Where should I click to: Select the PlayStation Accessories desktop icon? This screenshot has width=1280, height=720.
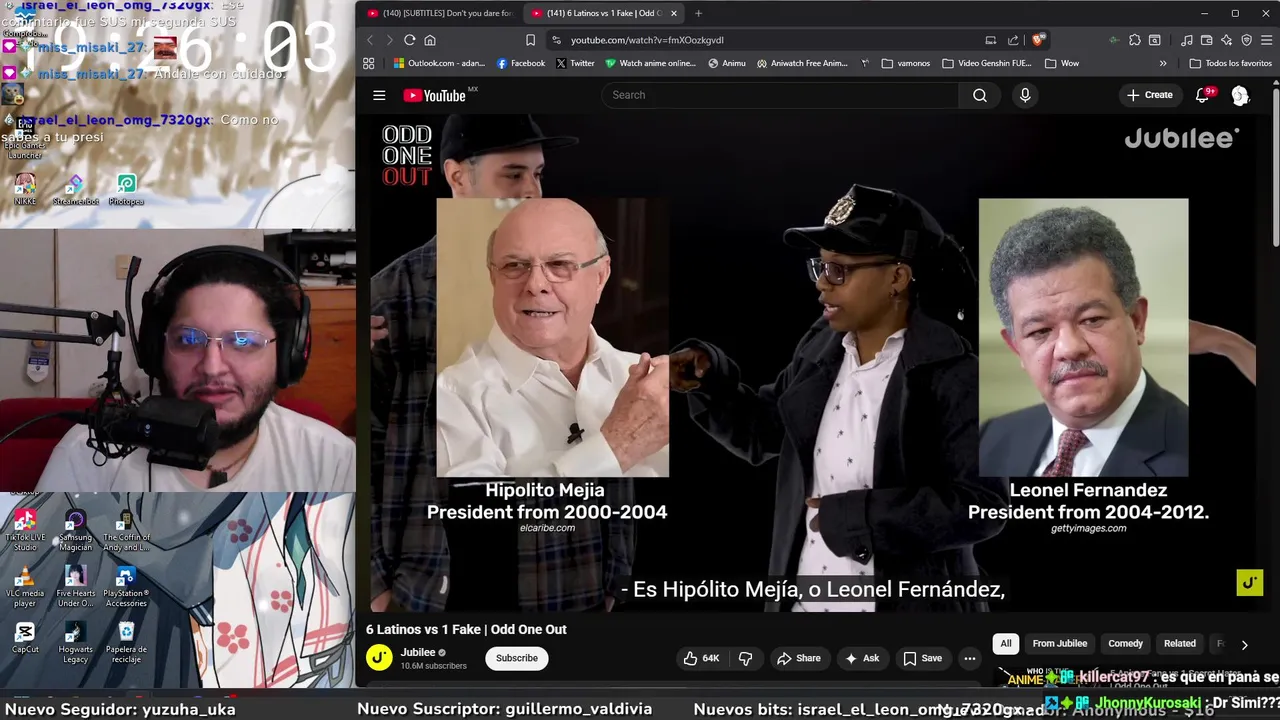(126, 586)
